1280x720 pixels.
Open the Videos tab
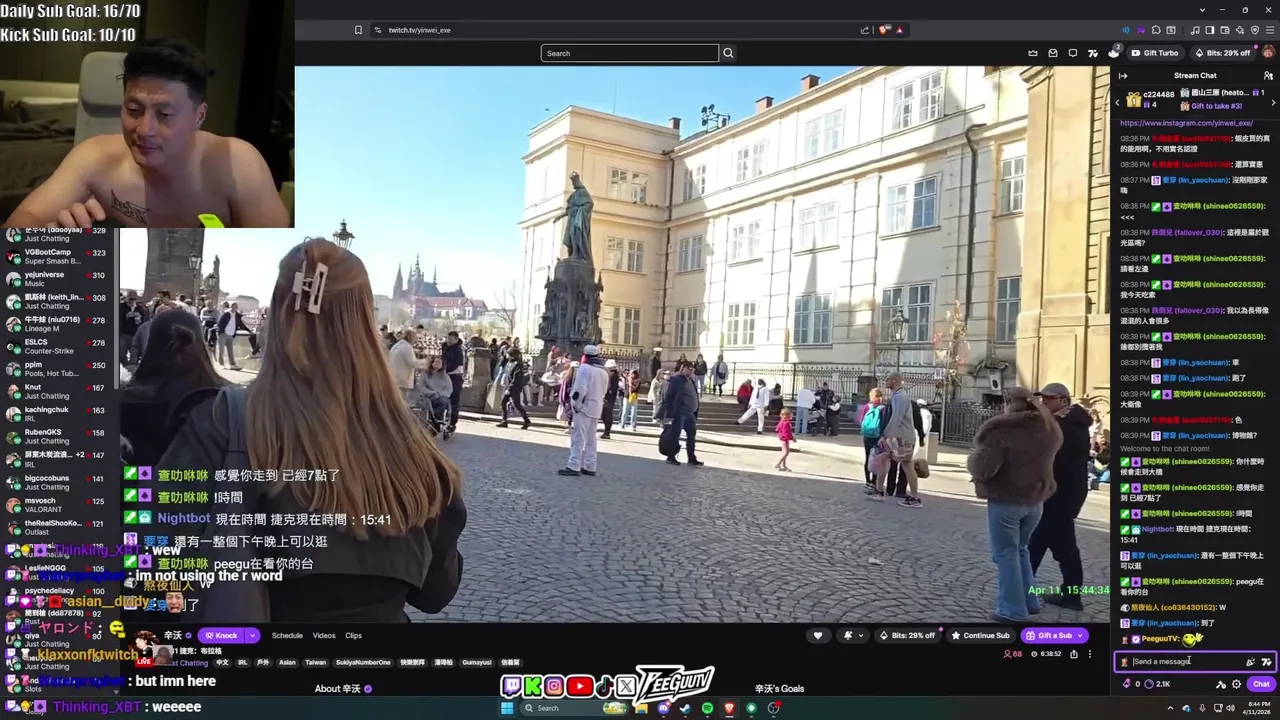point(324,635)
